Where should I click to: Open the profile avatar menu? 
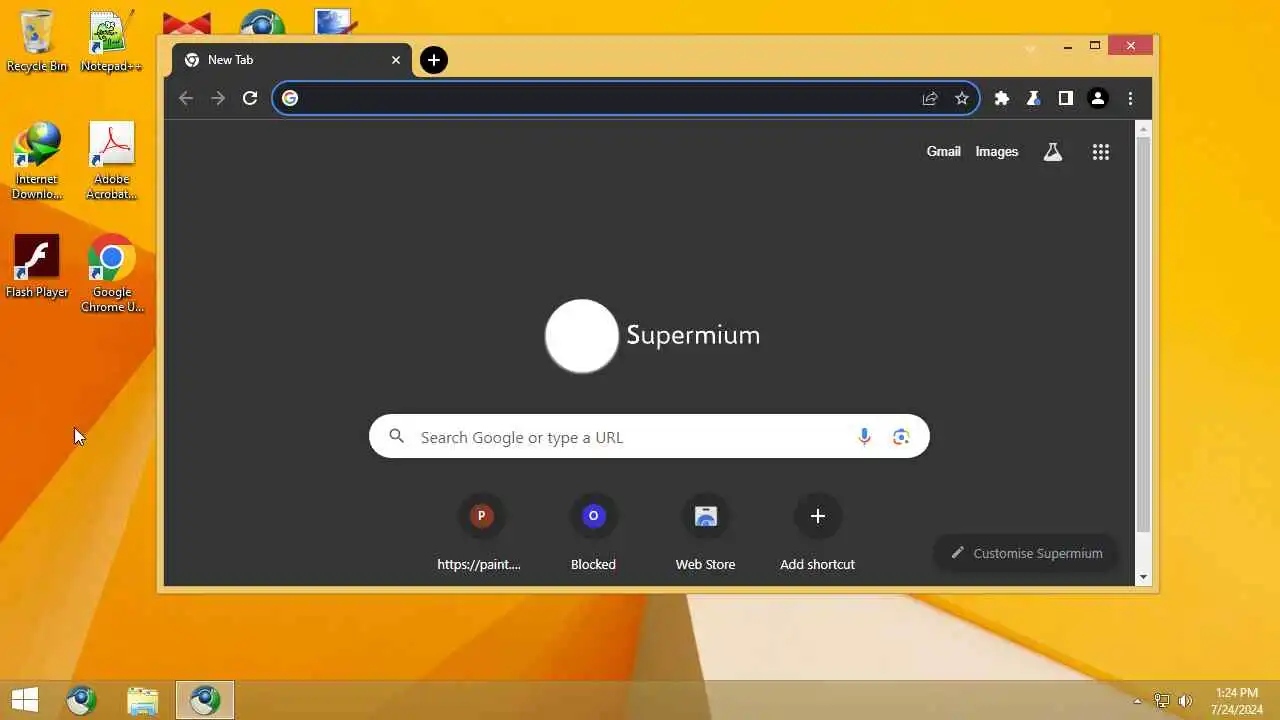click(x=1098, y=98)
